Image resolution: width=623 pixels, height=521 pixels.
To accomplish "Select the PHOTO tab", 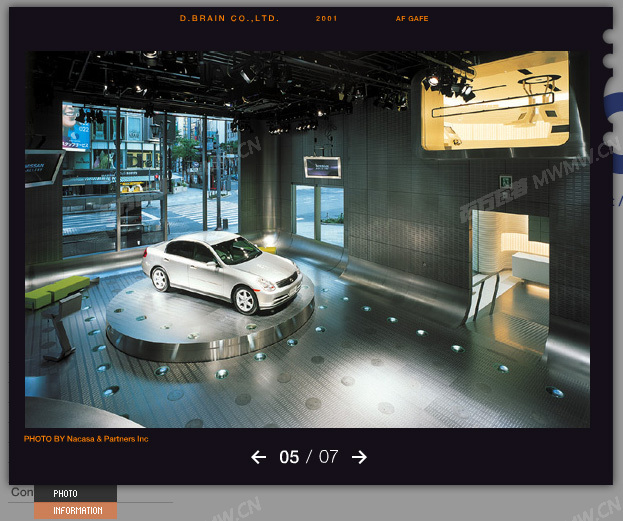I will click(75, 494).
